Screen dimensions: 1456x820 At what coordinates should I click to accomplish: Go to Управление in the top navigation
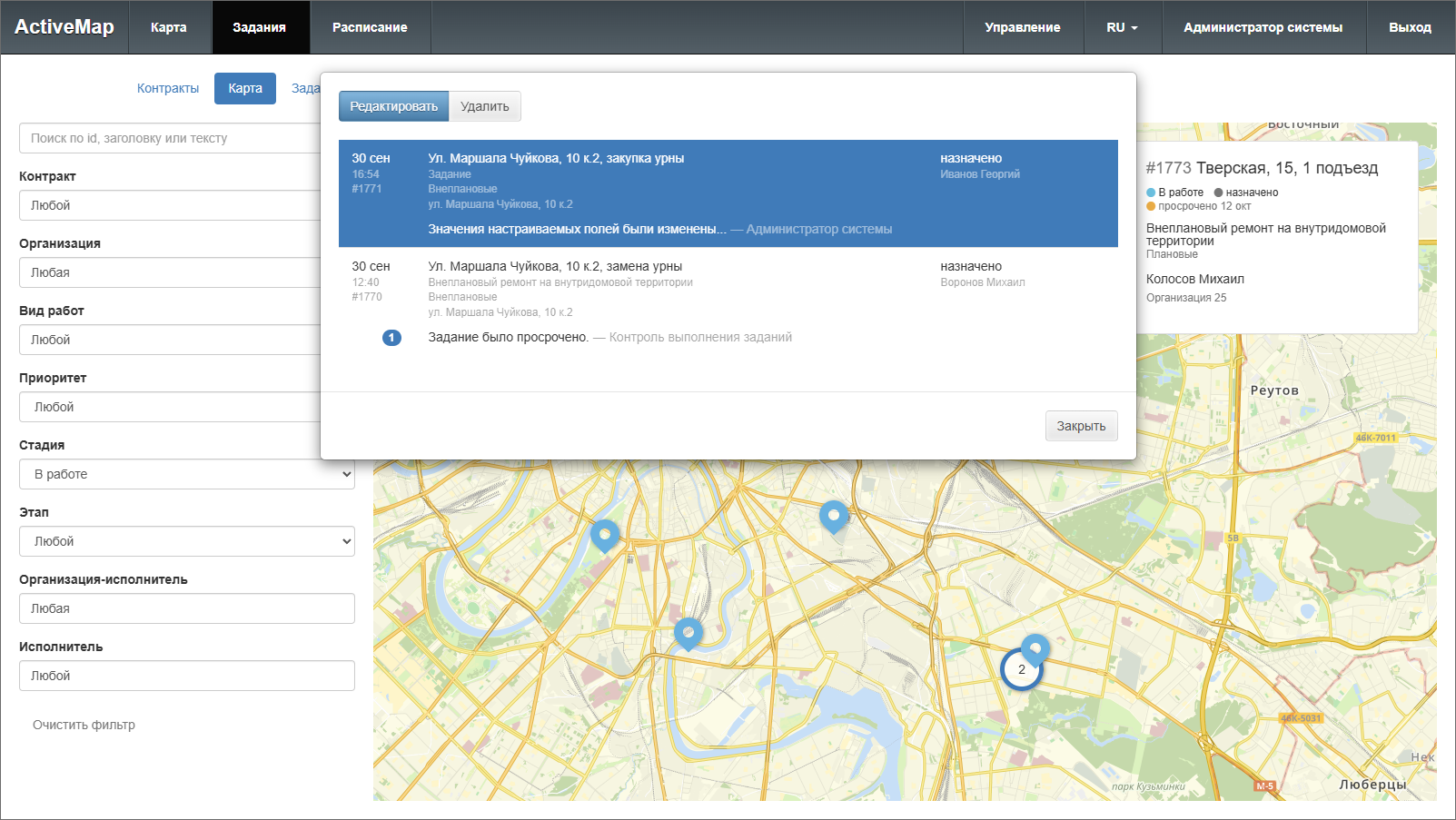[1023, 27]
